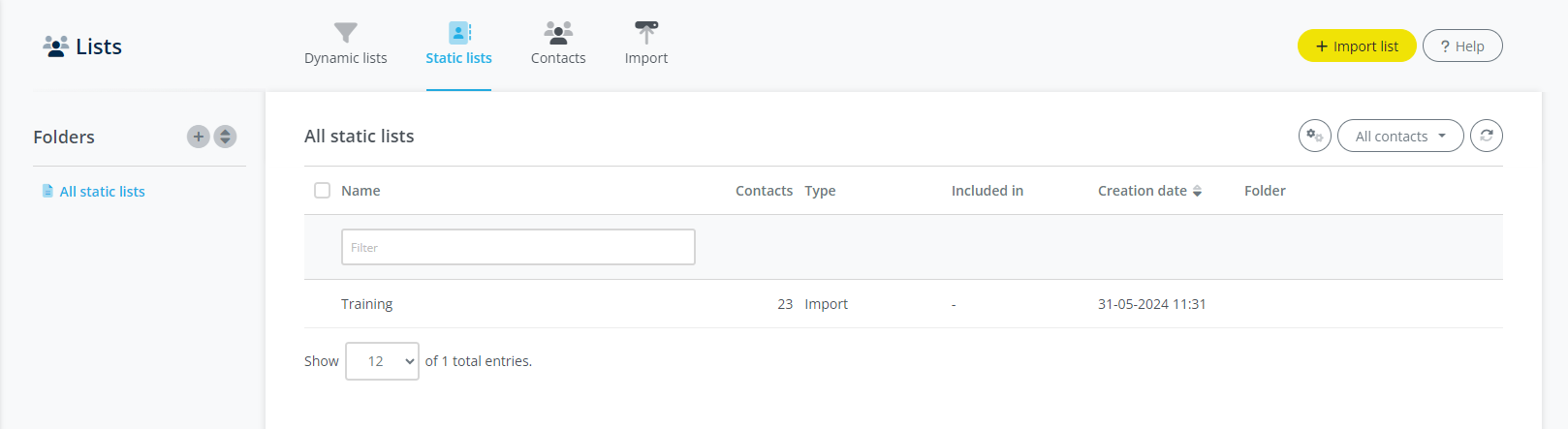Click the sort folders arrows icon
This screenshot has width=1568, height=429.
pos(225,137)
